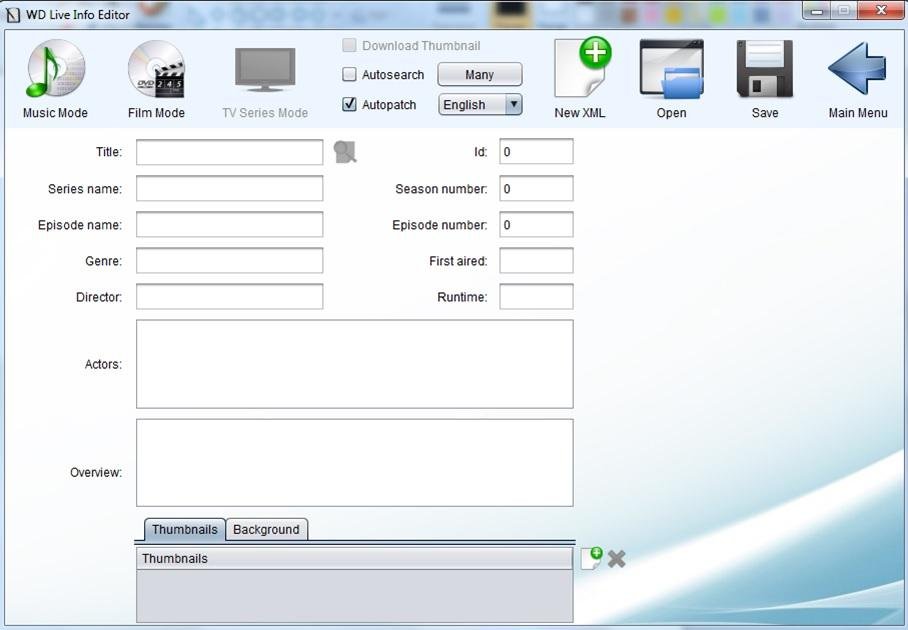Maximize the WD Live Info Editor window
Screen dimensions: 908x630
coord(844,11)
